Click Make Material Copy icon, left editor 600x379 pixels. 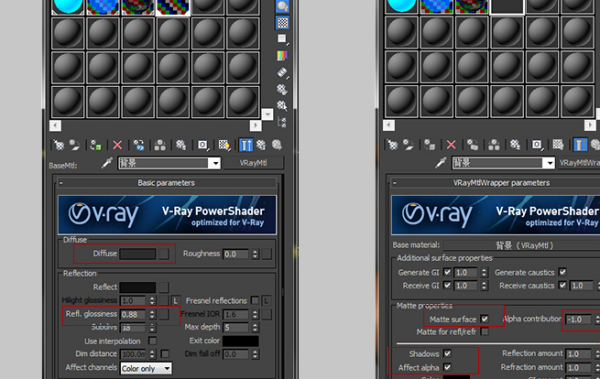139,145
